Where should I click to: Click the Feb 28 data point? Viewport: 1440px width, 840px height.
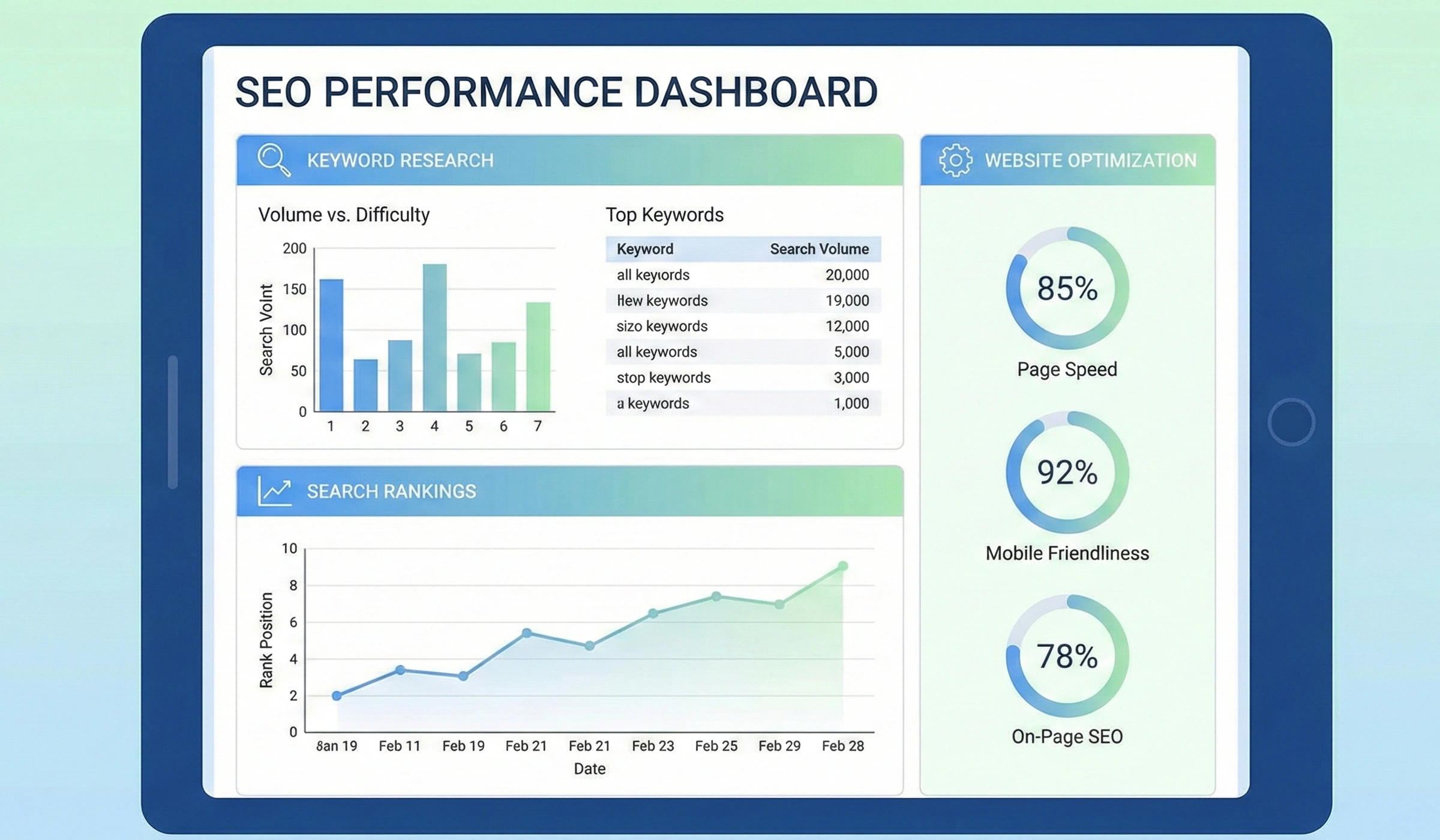842,566
